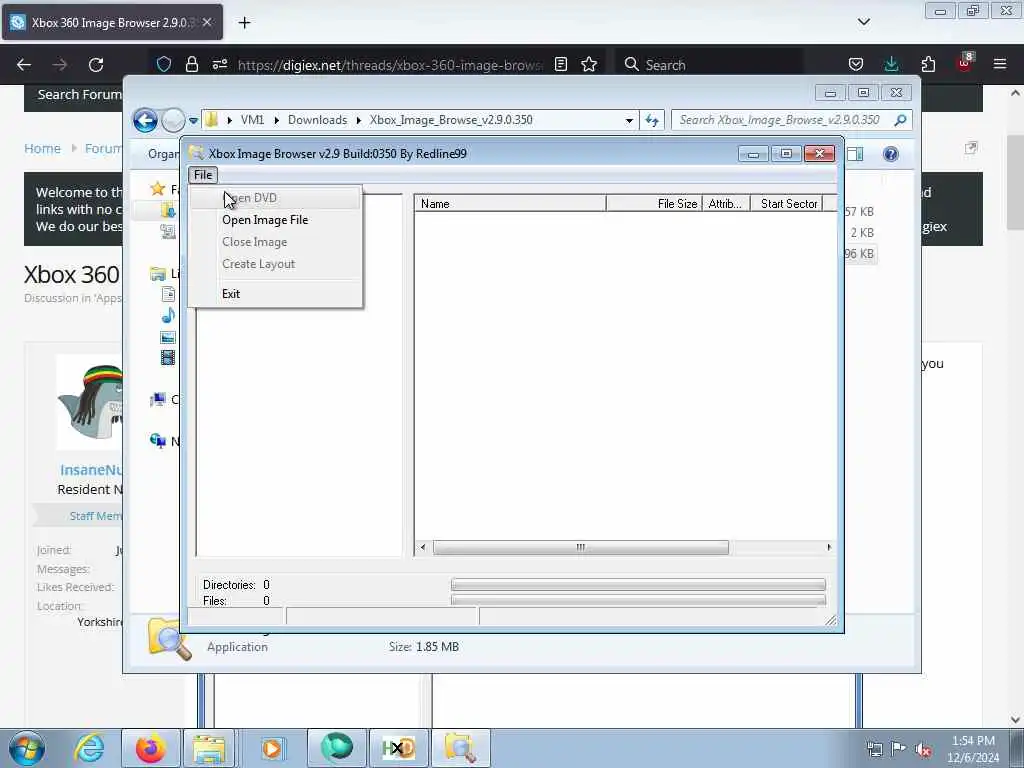Select the Network icon in Explorer sidebar
The height and width of the screenshot is (768, 1024).
(x=157, y=441)
